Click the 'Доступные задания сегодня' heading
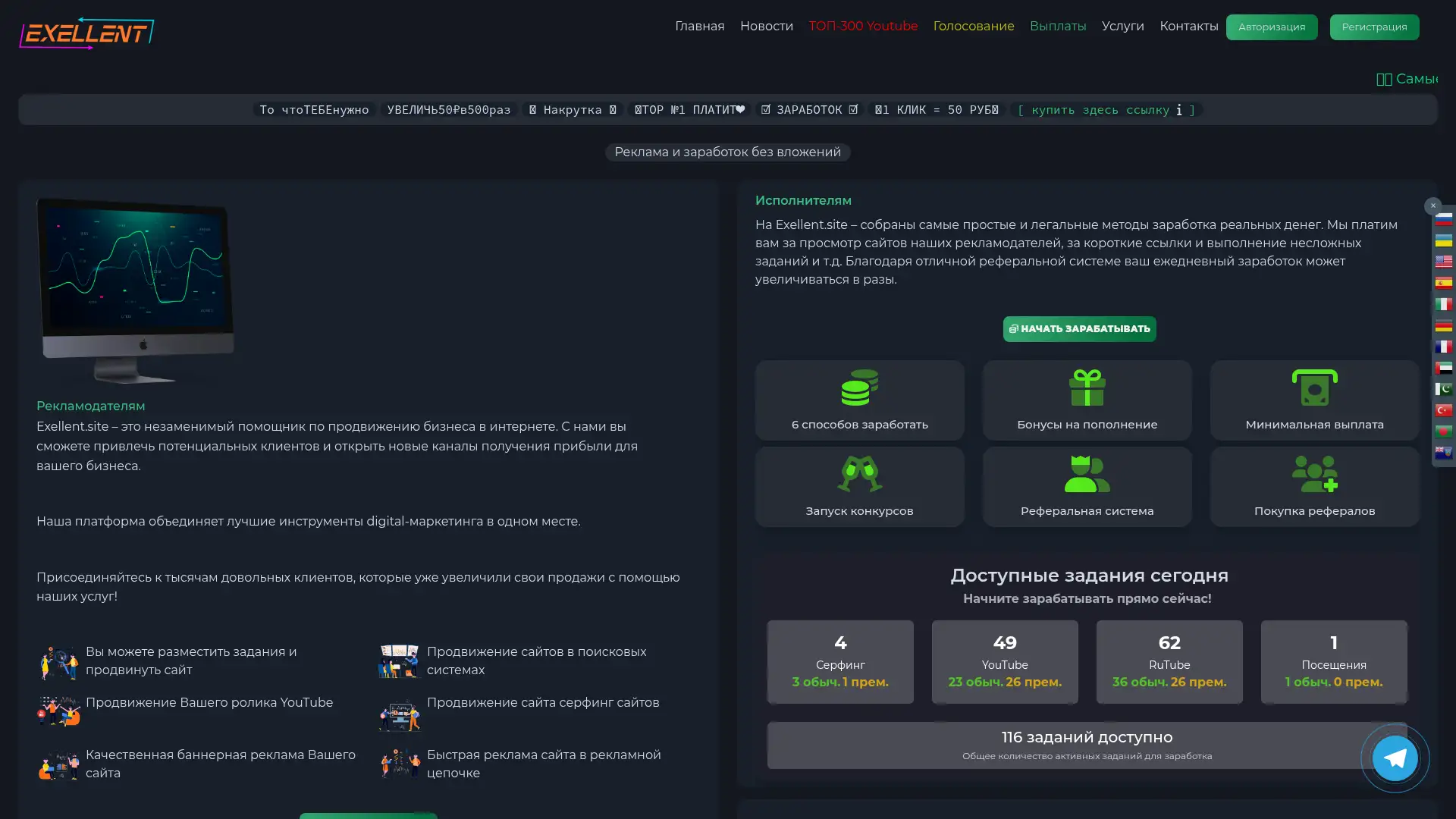 tap(1089, 576)
